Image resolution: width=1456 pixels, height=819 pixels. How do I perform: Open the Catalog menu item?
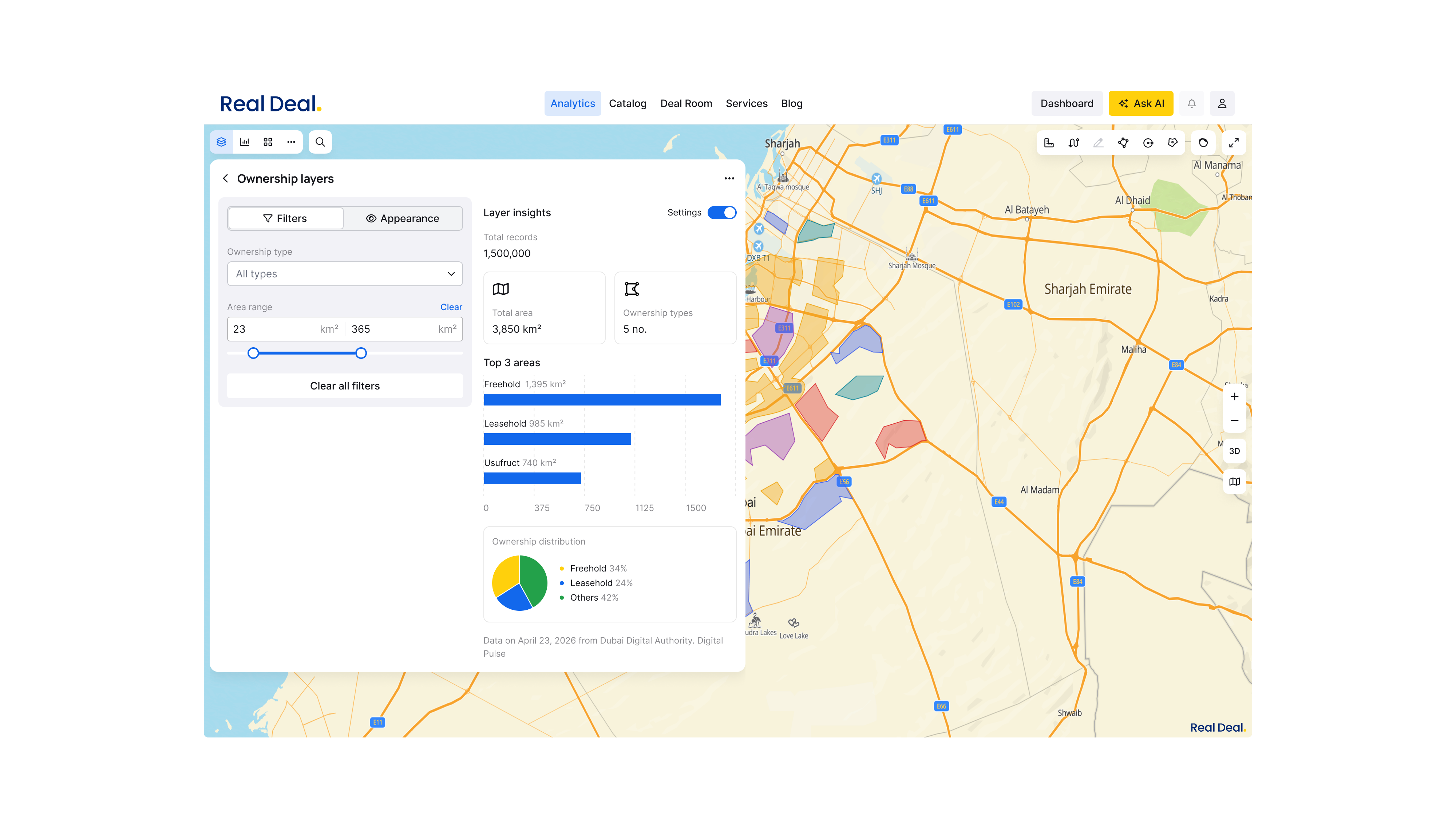628,103
